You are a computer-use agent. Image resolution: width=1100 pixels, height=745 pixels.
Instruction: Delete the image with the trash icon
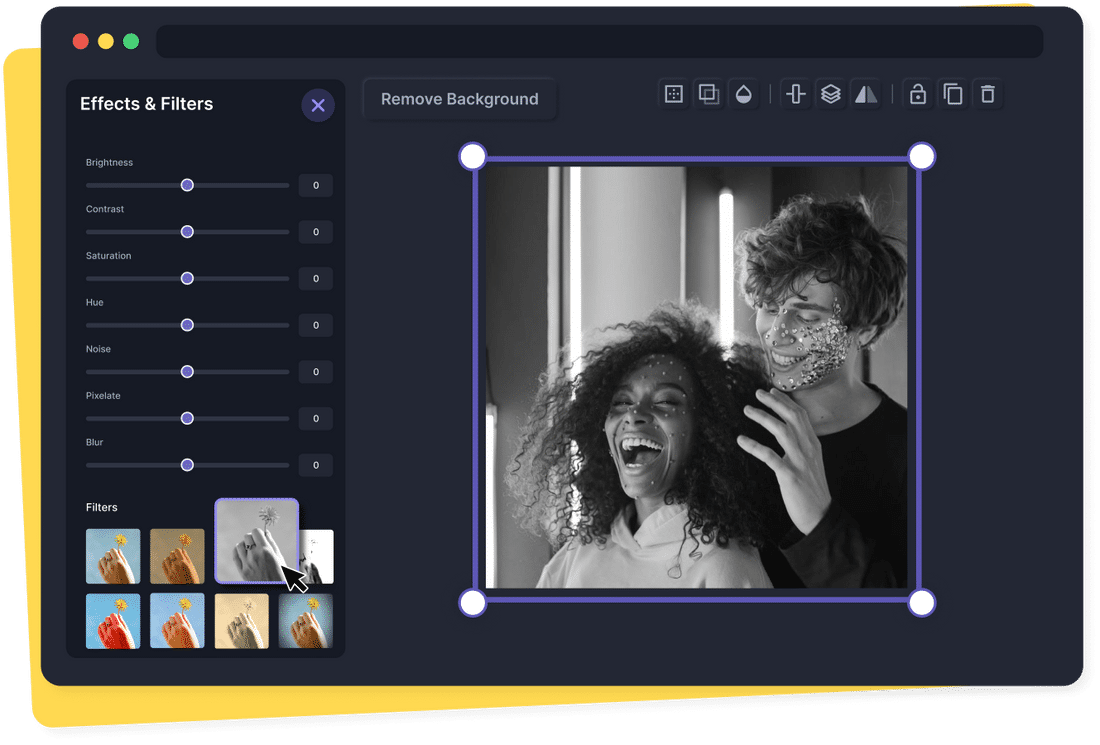pyautogui.click(x=988, y=93)
